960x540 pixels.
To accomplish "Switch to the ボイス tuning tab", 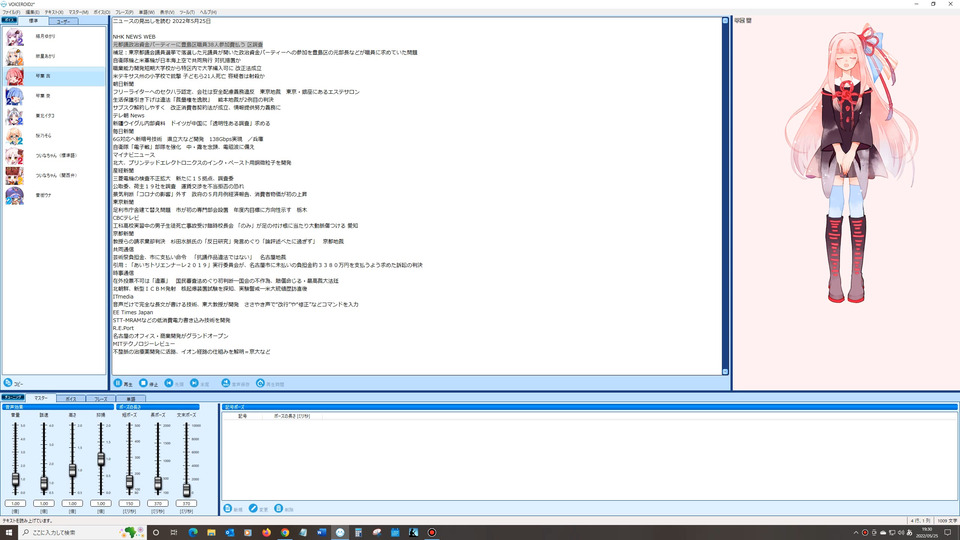I will click(71, 399).
